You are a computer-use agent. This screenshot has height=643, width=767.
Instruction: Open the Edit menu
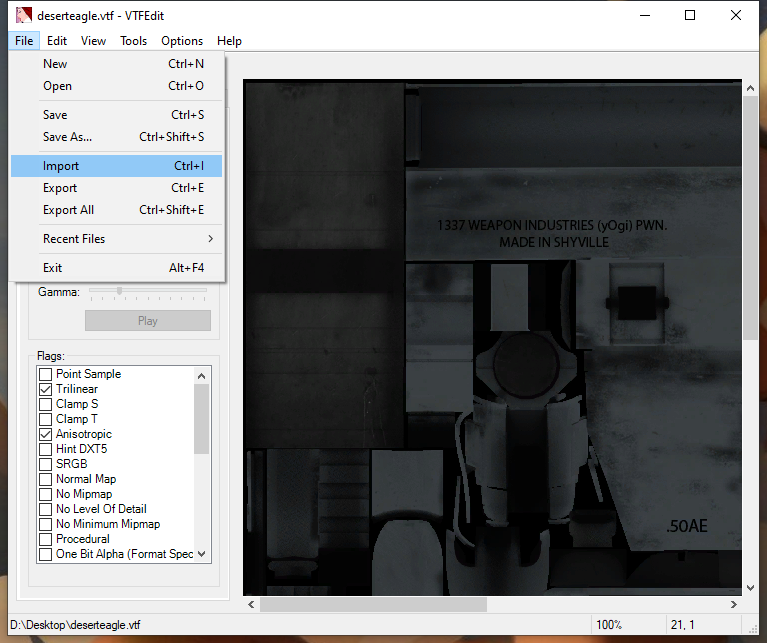coord(57,41)
